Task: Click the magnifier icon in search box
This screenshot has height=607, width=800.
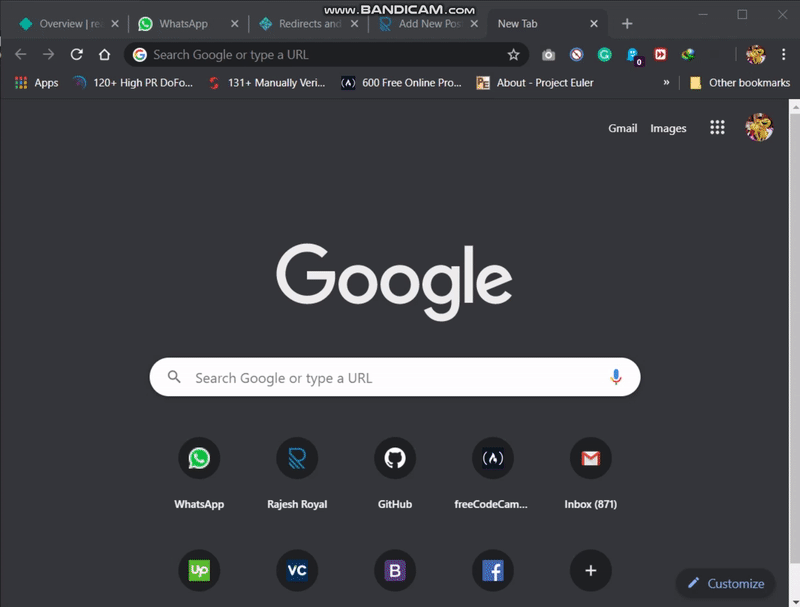Action: tap(174, 377)
